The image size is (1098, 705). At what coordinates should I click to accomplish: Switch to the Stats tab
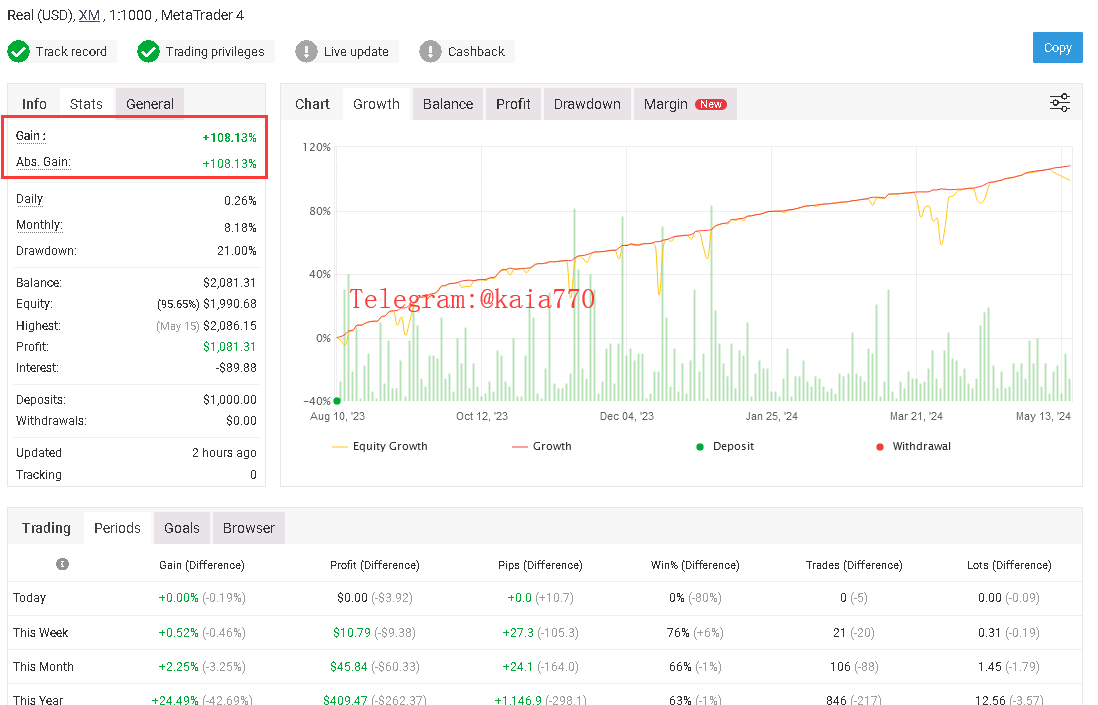pyautogui.click(x=86, y=104)
